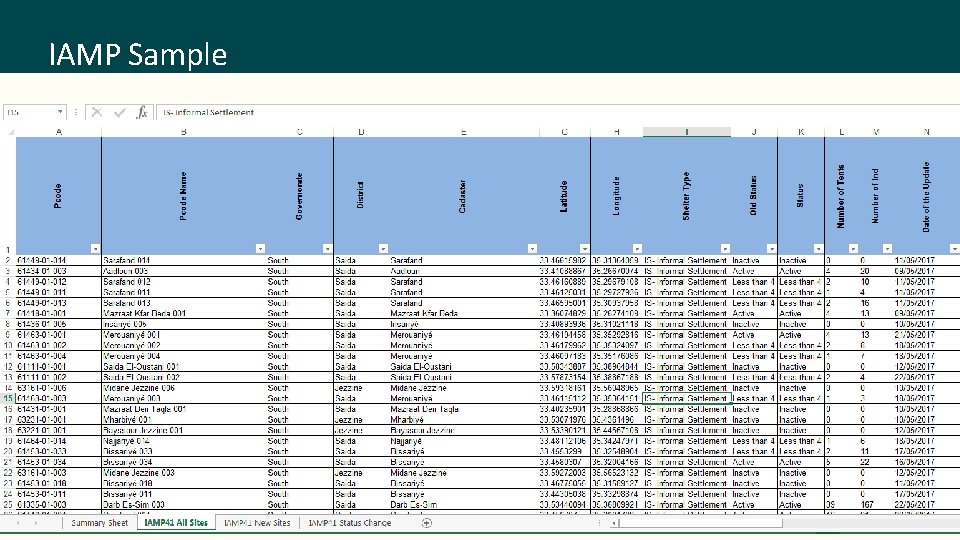Image resolution: width=960 pixels, height=540 pixels.
Task: Open the Status column filter dropdown
Action: 818,249
